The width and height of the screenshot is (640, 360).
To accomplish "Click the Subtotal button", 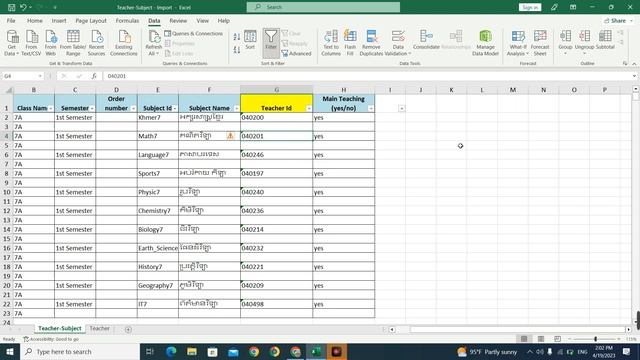I will [605, 40].
